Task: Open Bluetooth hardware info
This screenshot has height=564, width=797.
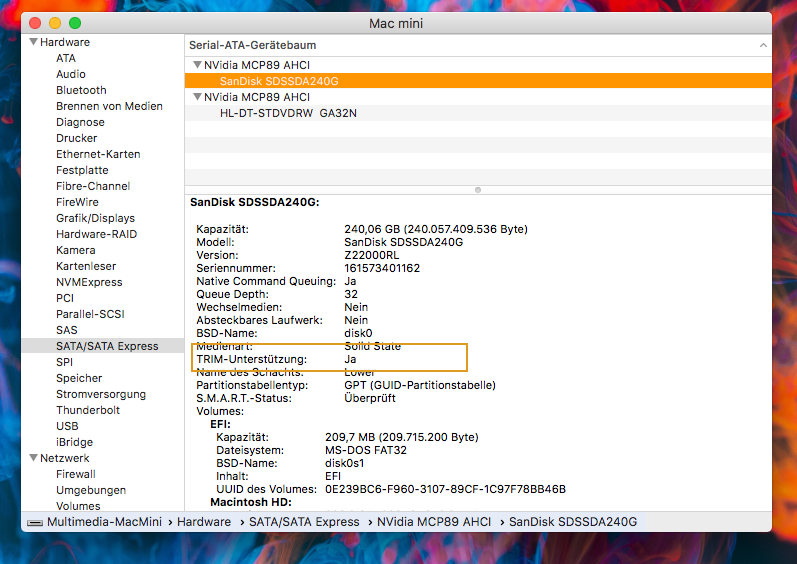Action: click(81, 90)
